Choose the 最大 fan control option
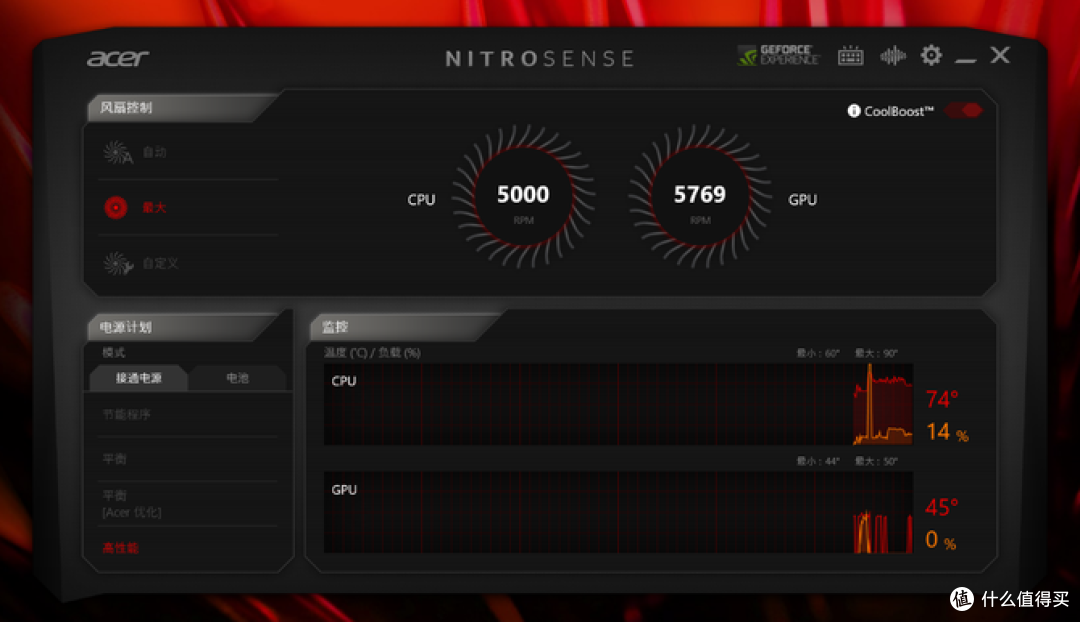The image size is (1080, 622). pos(154,207)
